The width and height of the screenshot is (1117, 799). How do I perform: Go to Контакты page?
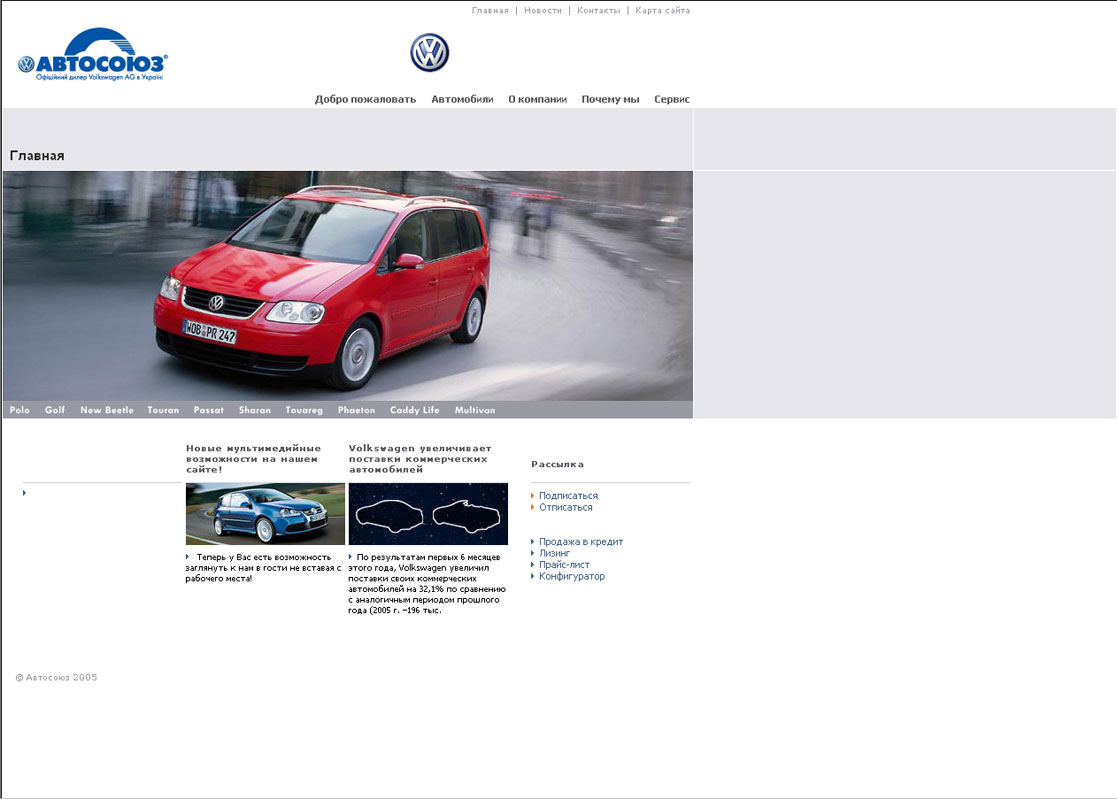[x=598, y=11]
